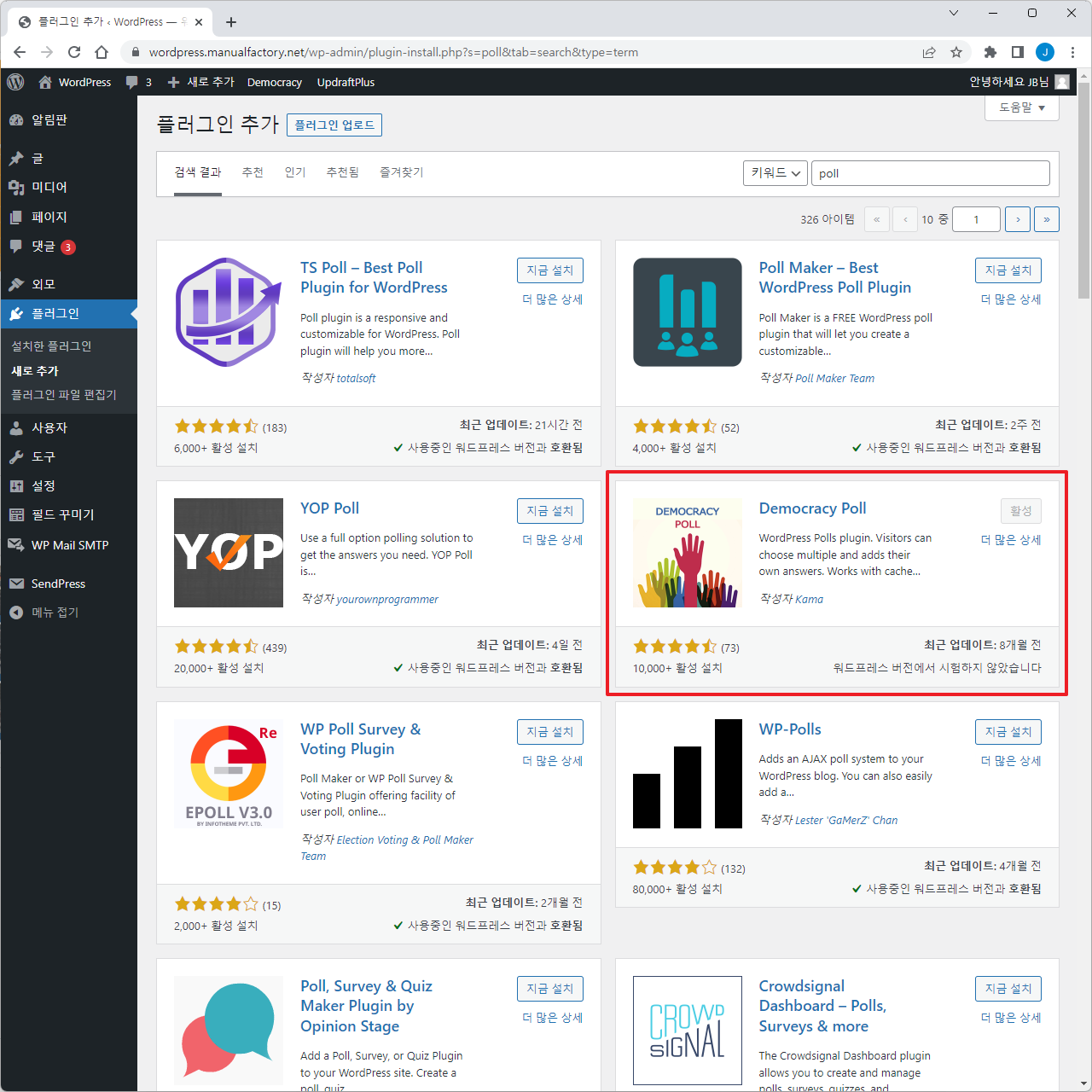The width and height of the screenshot is (1092, 1092).
Task: Open the Democracy Poll title link
Action: 813,508
